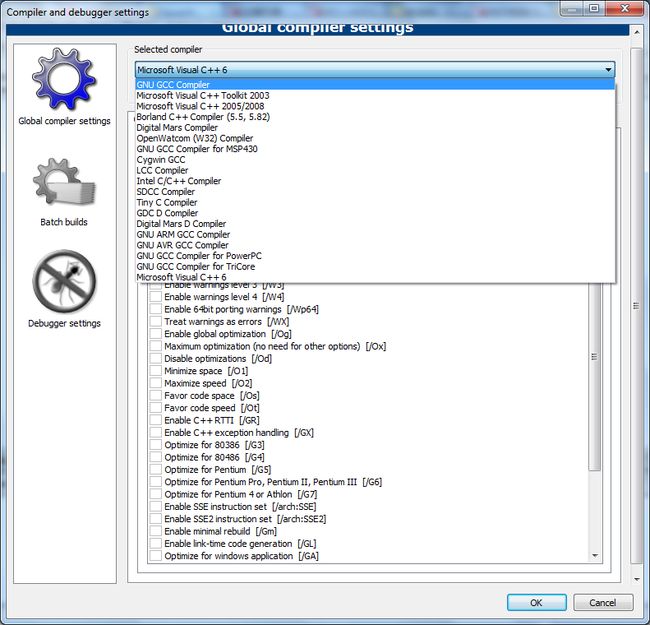Collapse the Selected compiler dropdown arrow

coord(608,70)
